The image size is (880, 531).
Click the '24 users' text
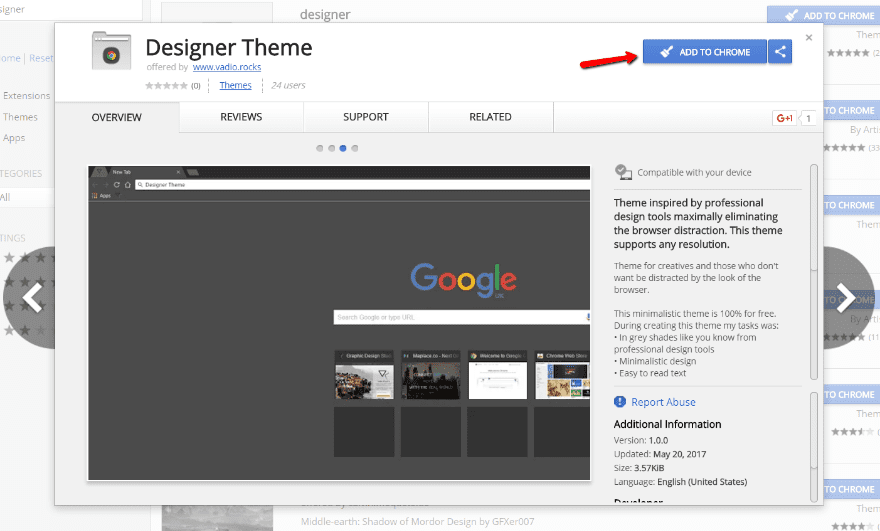tap(288, 85)
